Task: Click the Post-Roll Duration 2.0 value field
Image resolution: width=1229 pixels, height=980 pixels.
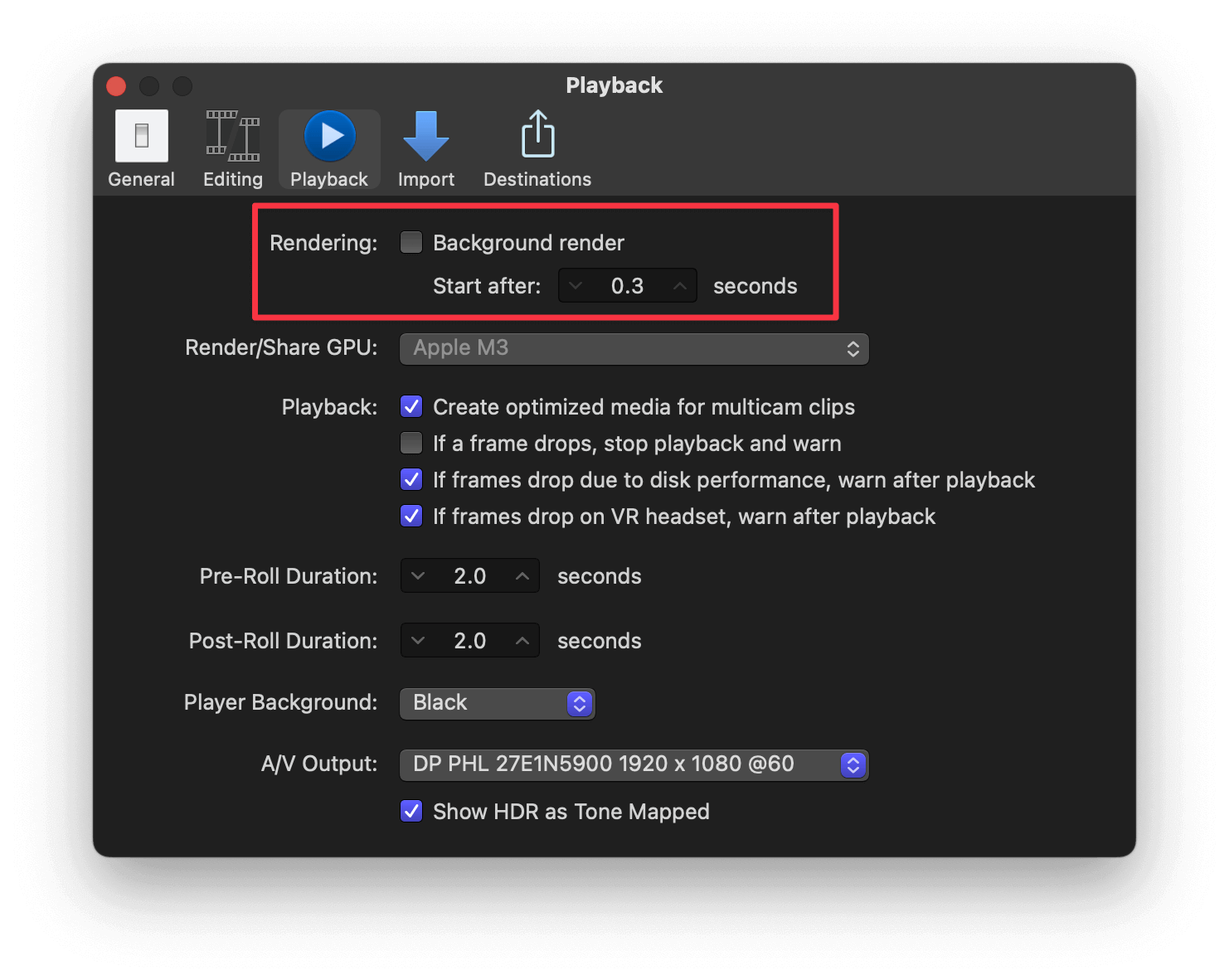Action: [470, 641]
